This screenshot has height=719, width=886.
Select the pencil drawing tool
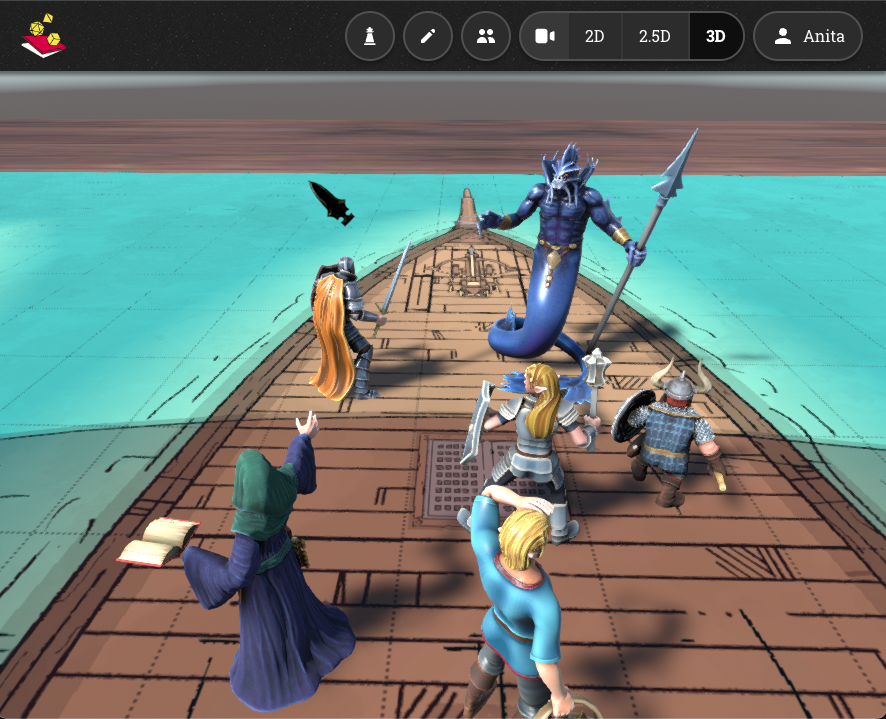[x=428, y=36]
